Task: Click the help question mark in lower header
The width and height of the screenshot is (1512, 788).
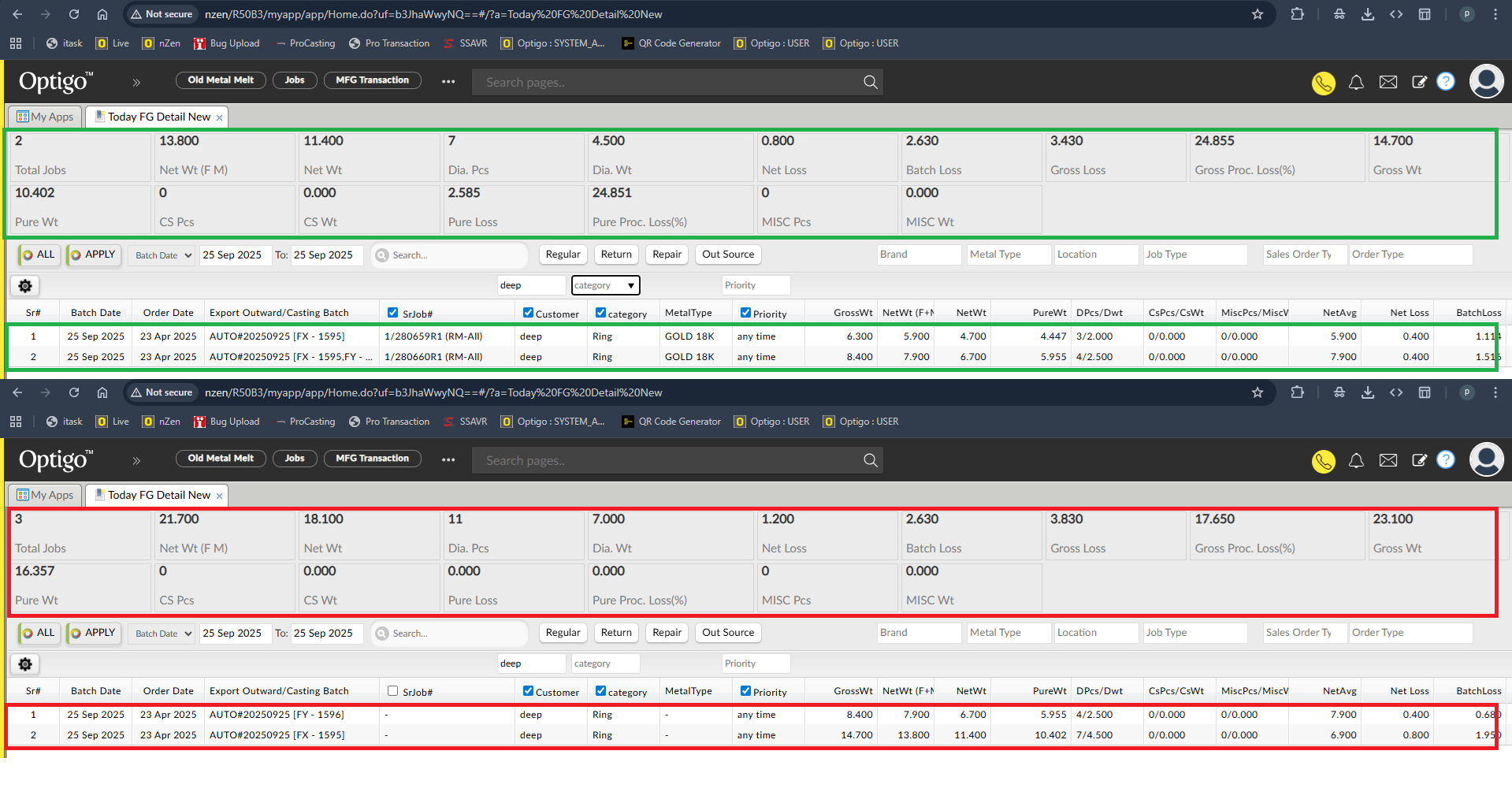Action: tap(1446, 460)
